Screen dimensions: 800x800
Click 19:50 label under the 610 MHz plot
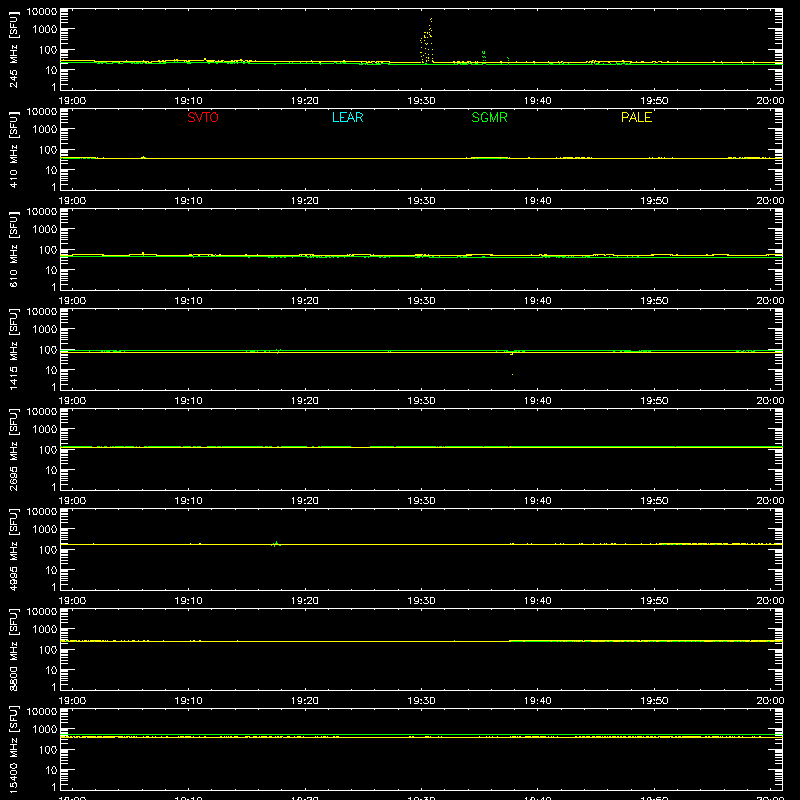coord(654,301)
